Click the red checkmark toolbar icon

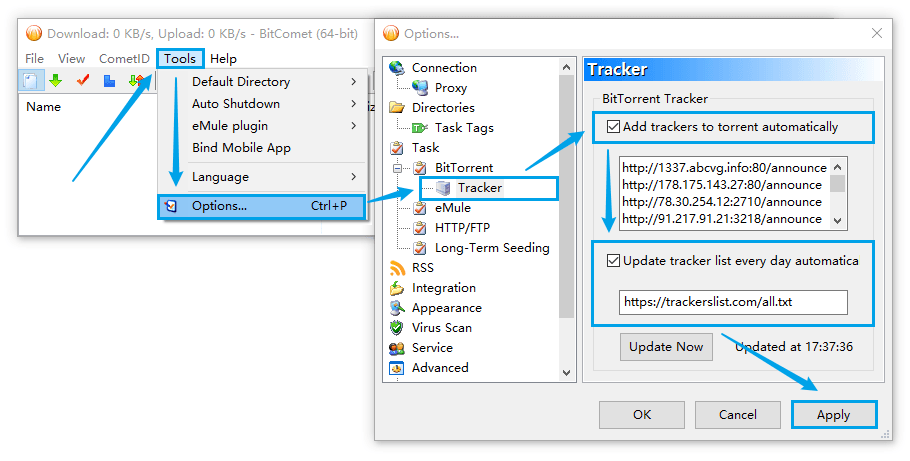click(83, 80)
